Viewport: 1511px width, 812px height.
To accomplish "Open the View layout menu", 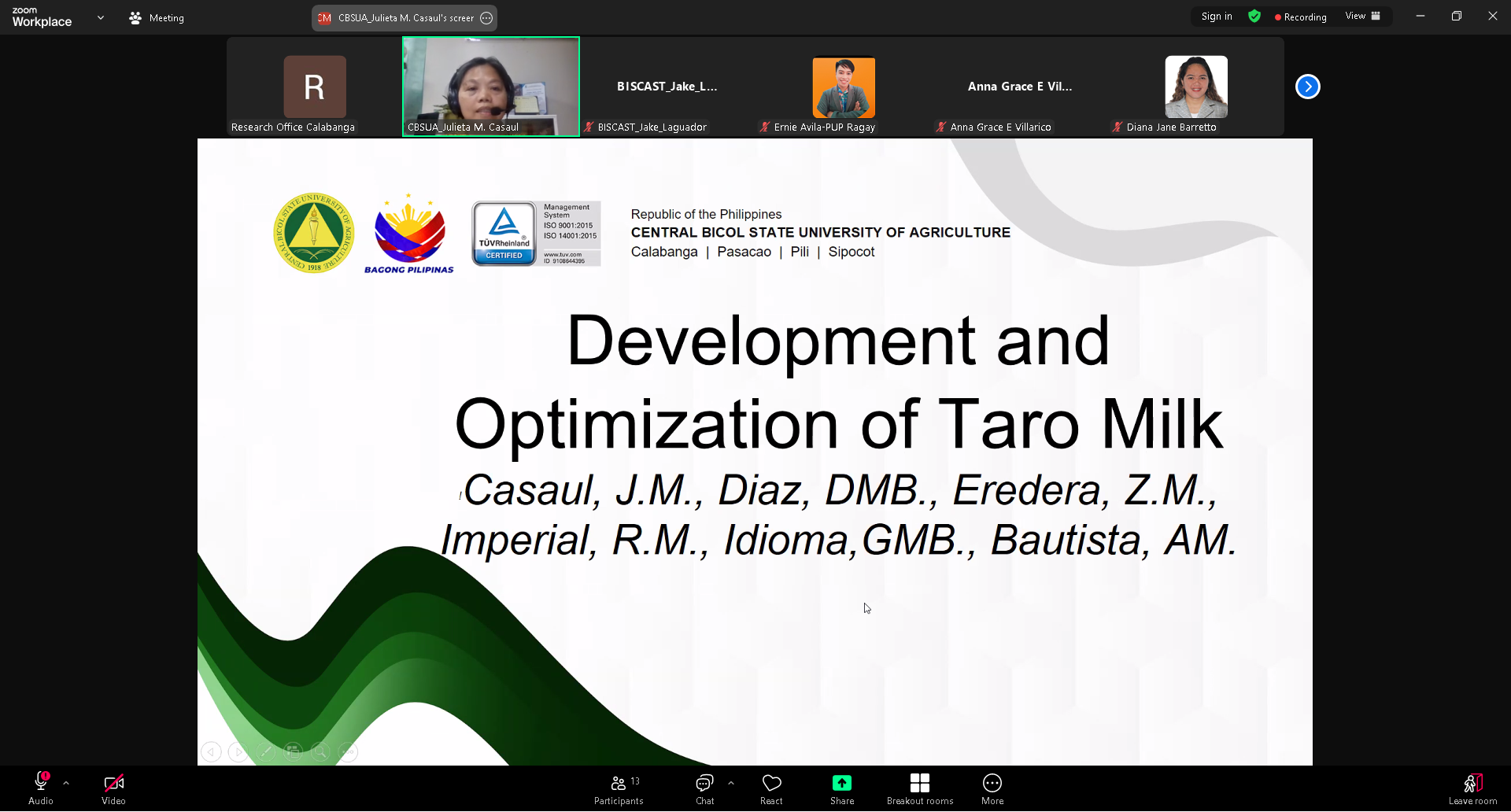I will pos(1362,17).
